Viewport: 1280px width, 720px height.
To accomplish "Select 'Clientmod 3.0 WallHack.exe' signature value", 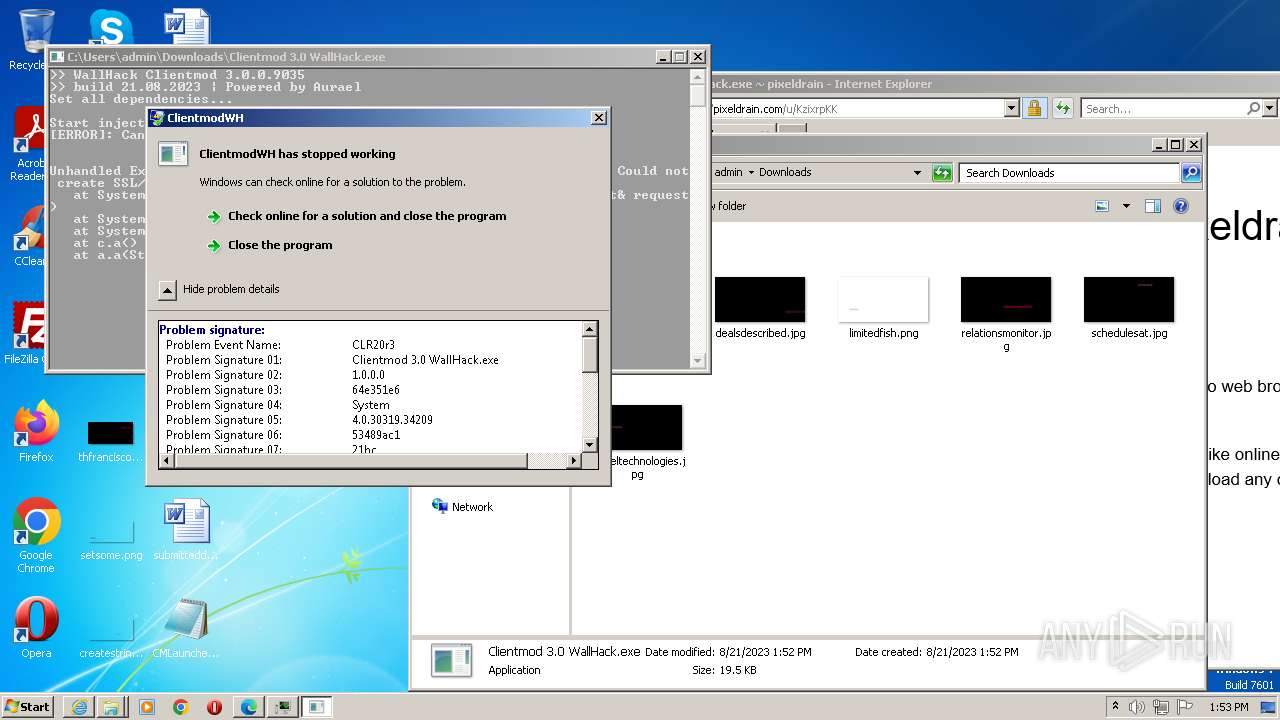I will tap(425, 360).
